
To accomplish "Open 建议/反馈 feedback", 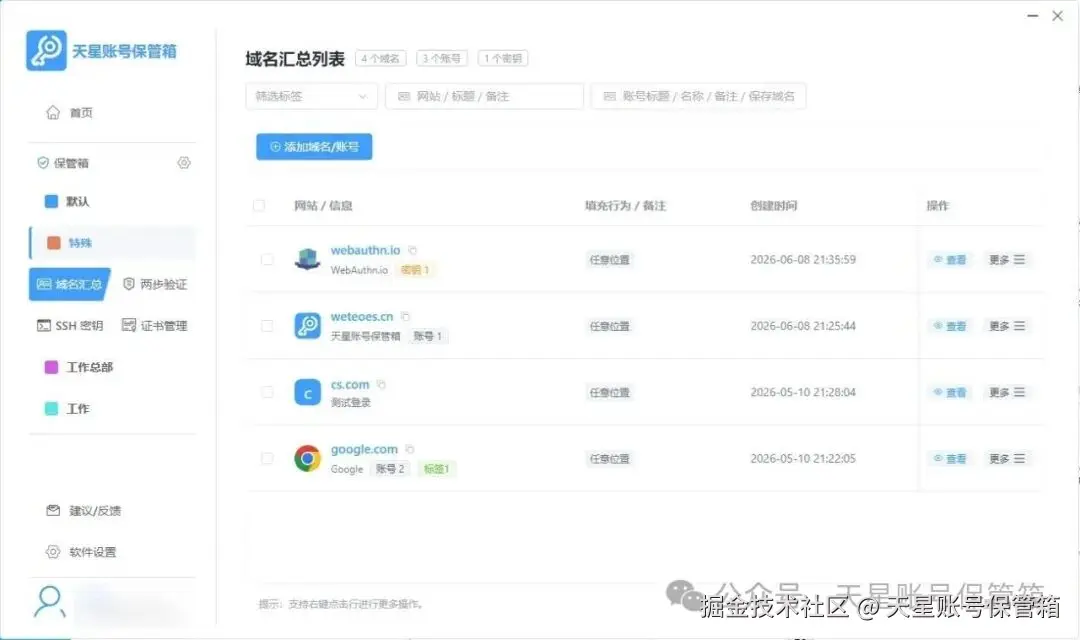I will click(x=83, y=510).
